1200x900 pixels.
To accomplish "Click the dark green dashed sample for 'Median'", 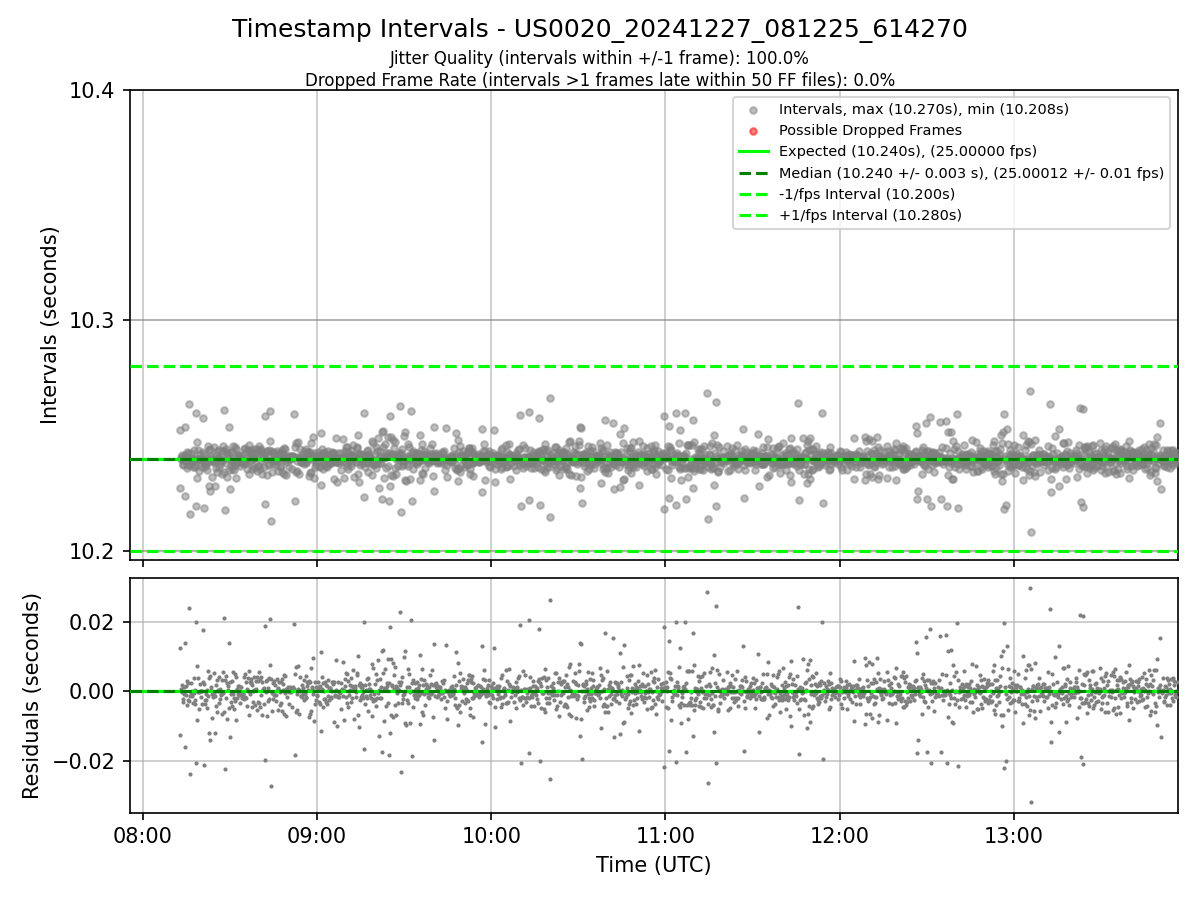I will point(754,173).
